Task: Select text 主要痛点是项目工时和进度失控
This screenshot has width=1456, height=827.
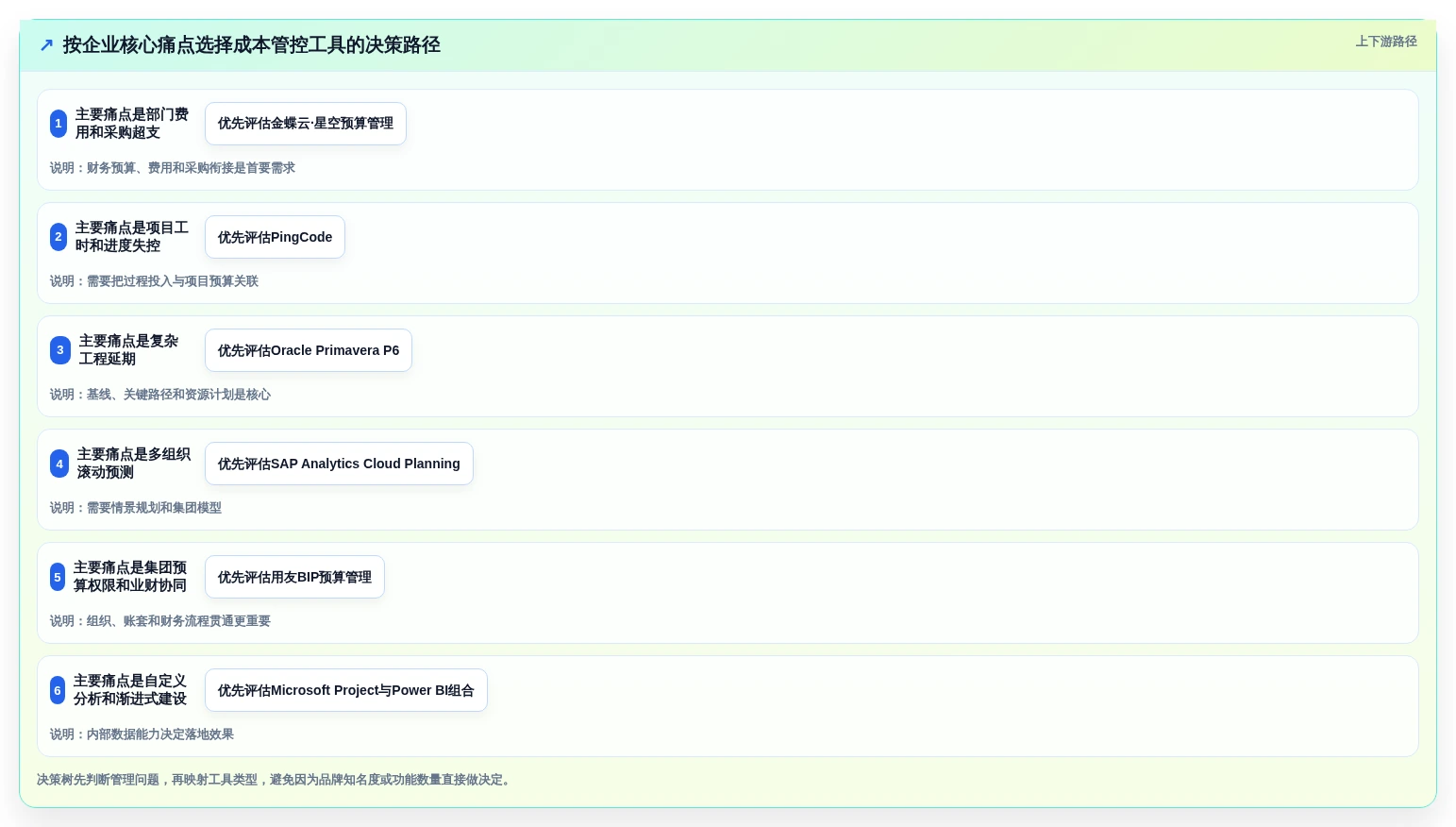Action: pos(132,237)
